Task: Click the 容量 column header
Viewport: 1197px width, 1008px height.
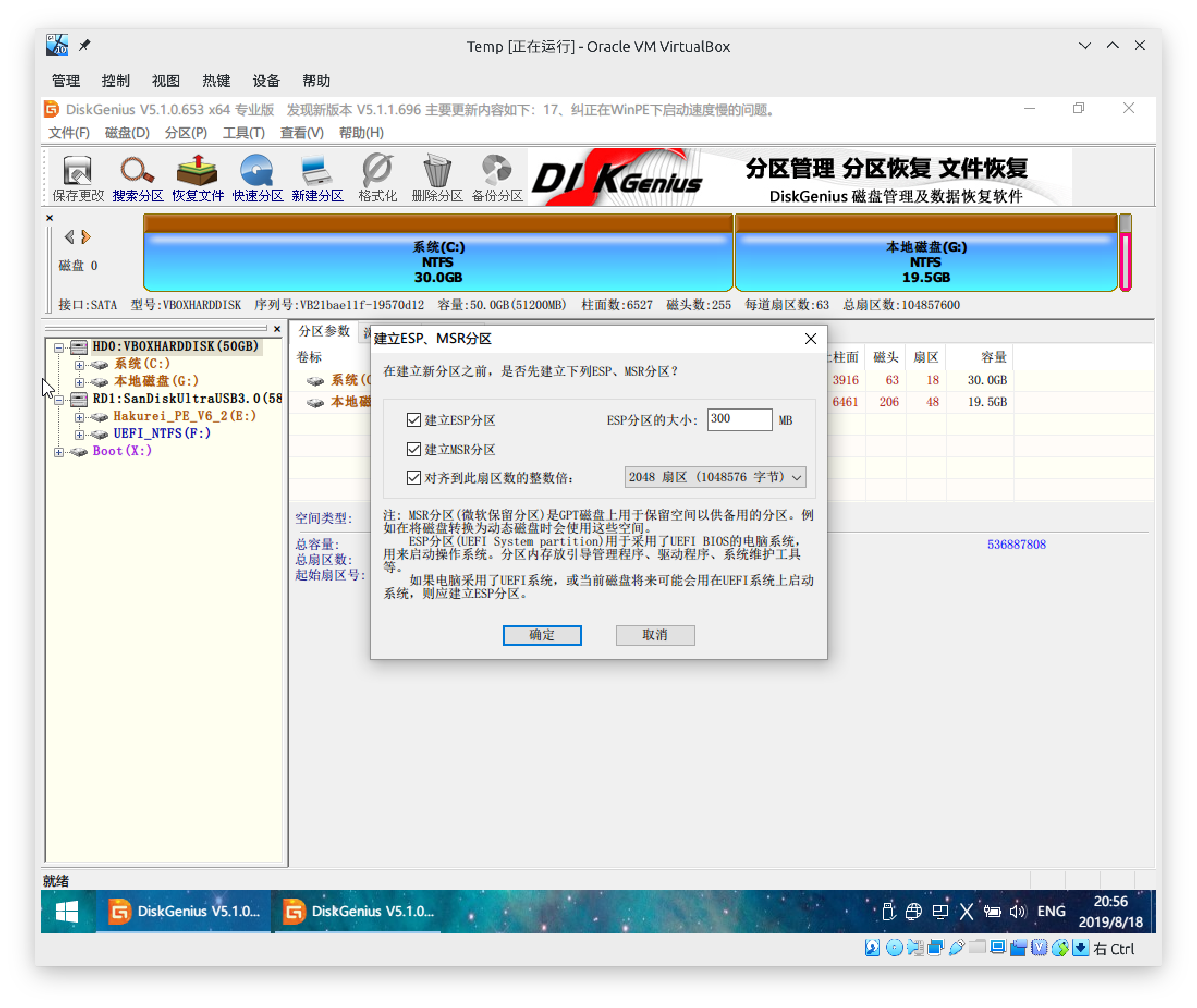Action: tap(993, 357)
